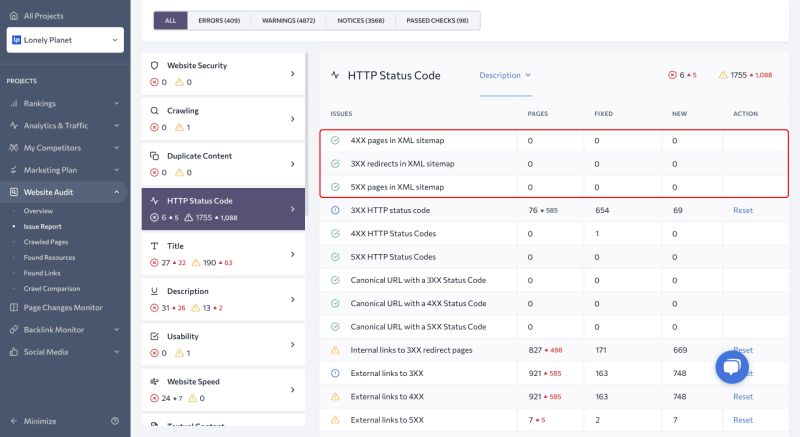
Task: Open the live chat widget
Action: pyautogui.click(x=732, y=368)
